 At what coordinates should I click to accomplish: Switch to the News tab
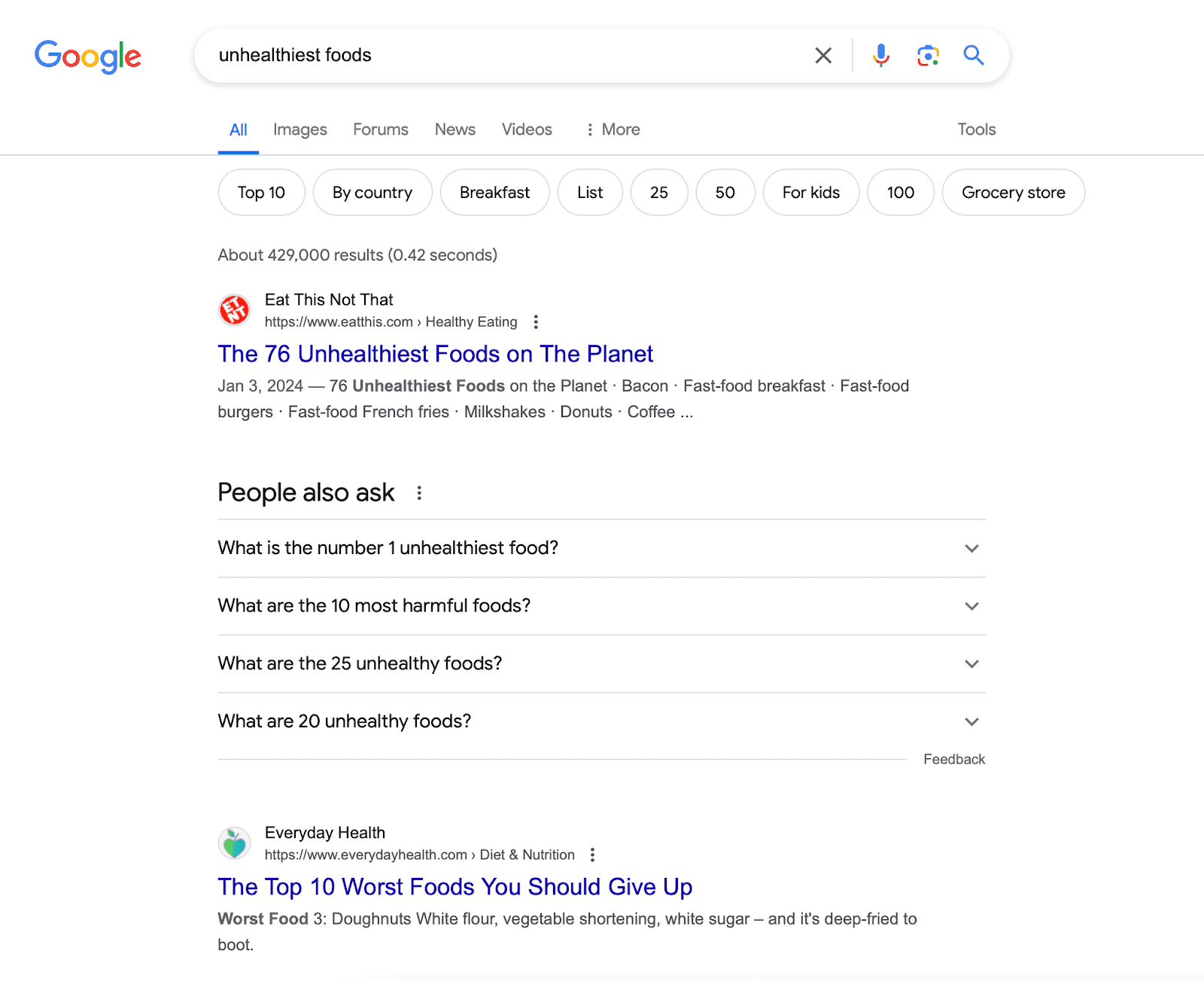455,129
